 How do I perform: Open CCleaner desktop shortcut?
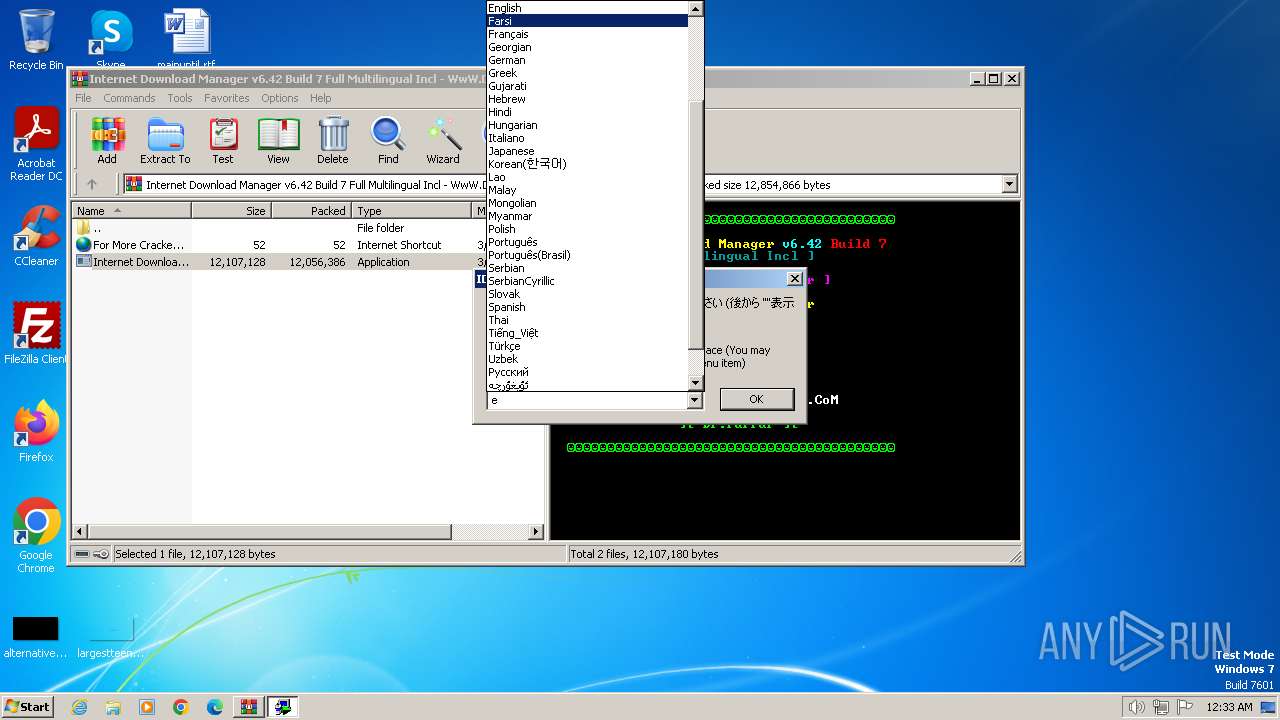coord(36,236)
